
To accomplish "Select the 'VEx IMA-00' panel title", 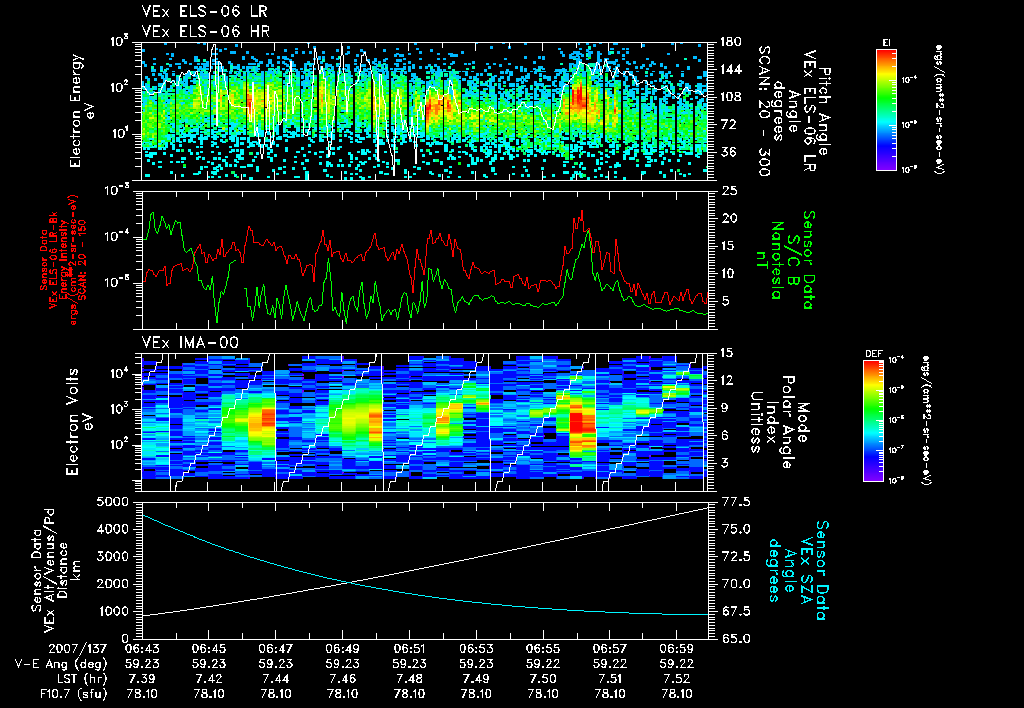I will [190, 343].
